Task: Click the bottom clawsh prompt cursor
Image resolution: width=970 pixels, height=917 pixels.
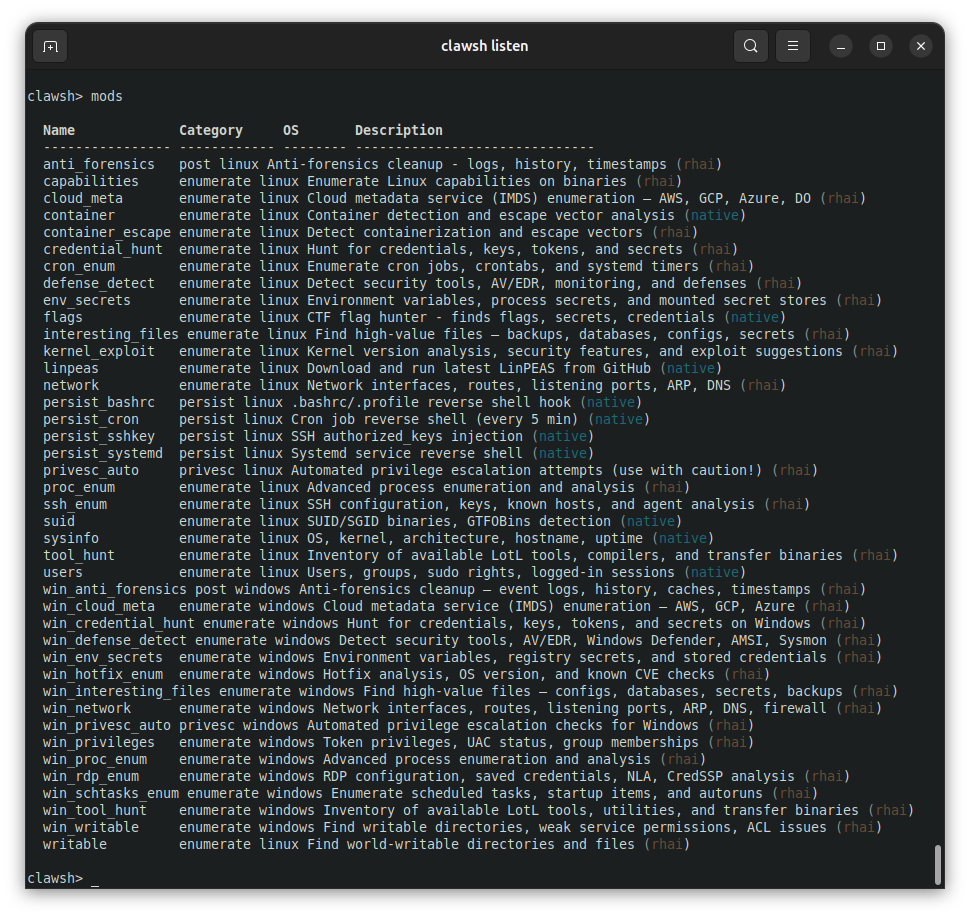Action: click(95, 879)
